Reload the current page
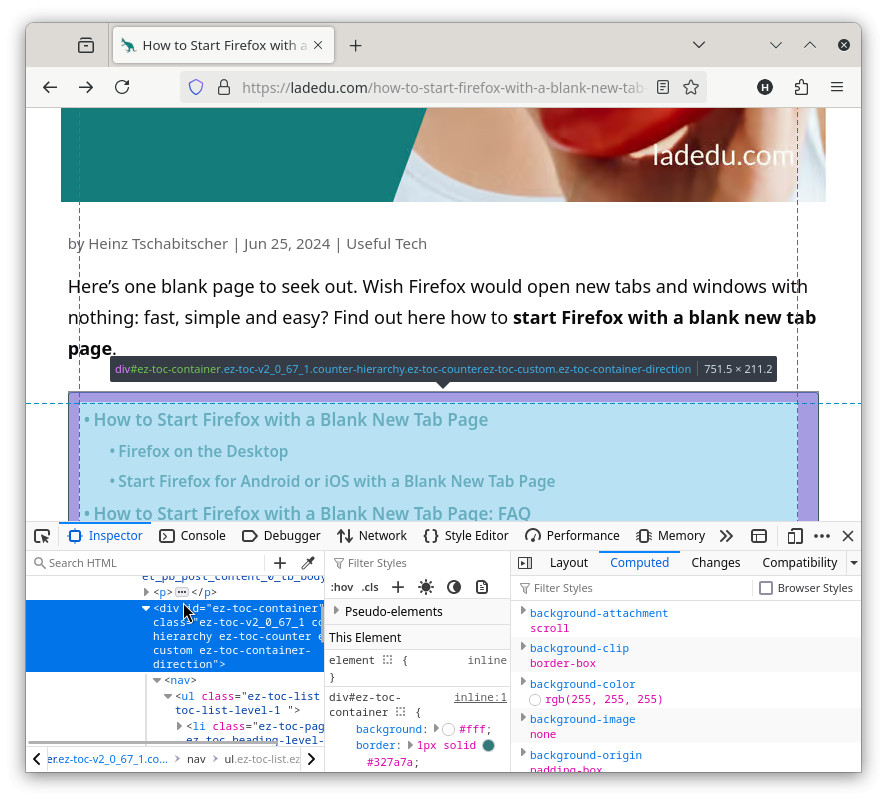 (122, 87)
